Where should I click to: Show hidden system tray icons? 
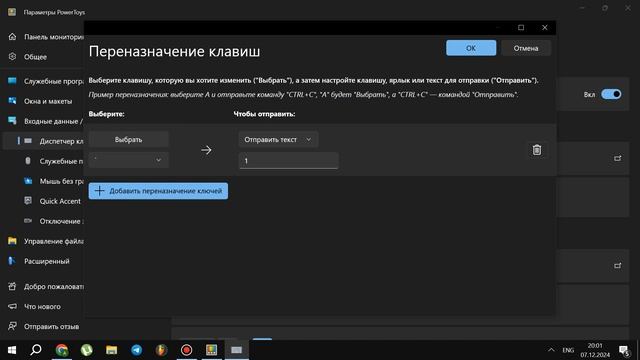551,350
